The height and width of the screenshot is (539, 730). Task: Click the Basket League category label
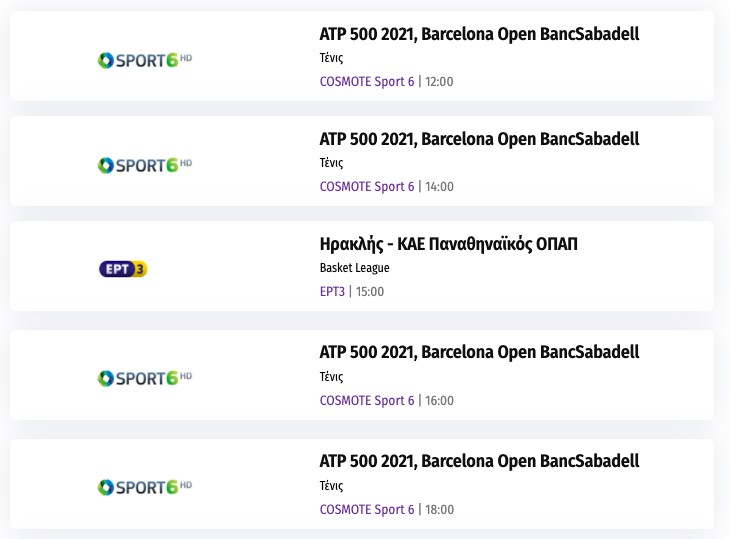(x=354, y=268)
